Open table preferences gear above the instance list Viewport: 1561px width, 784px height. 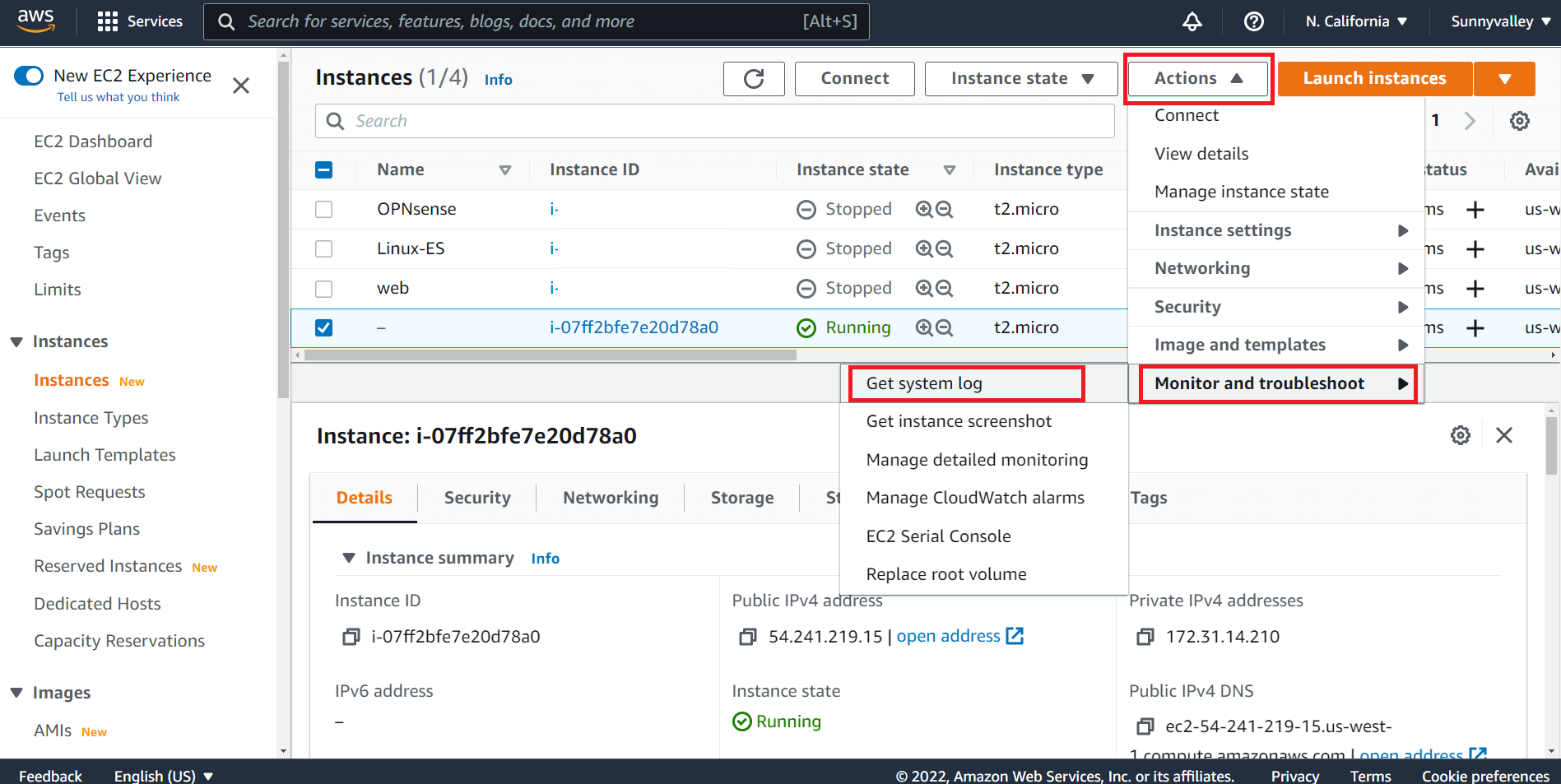[1519, 120]
